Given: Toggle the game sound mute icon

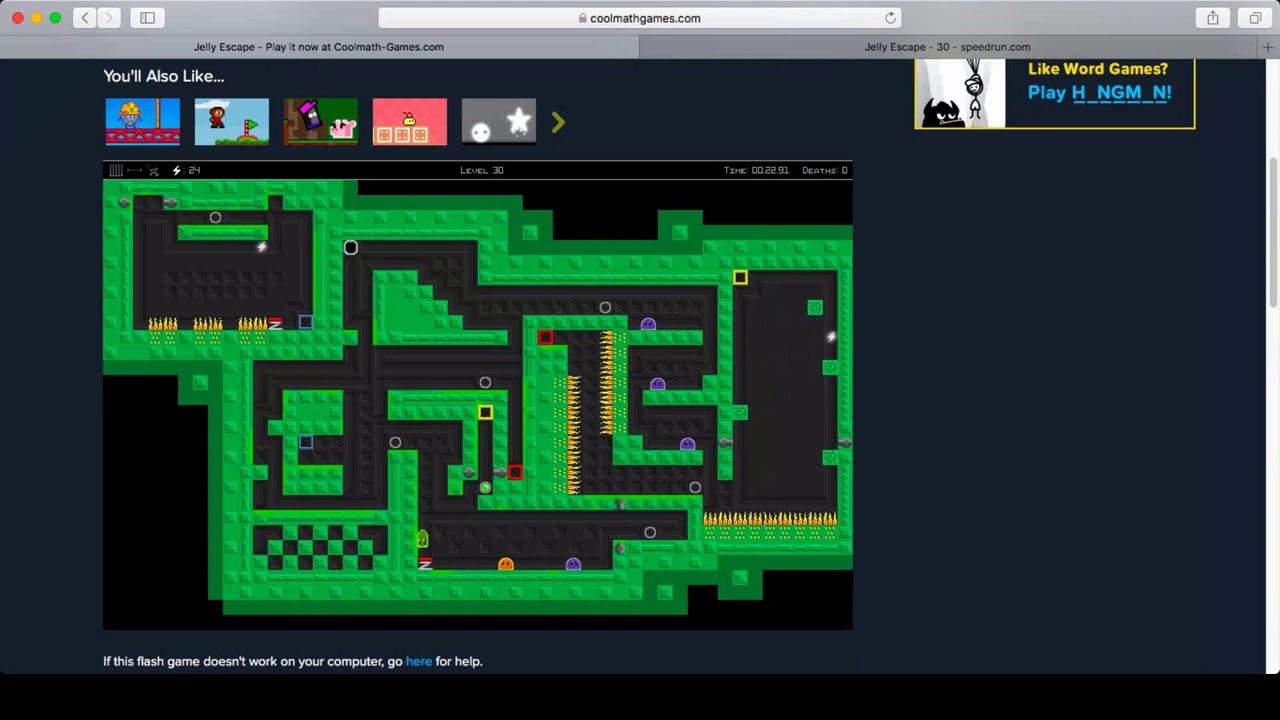Looking at the screenshot, I should (153, 170).
